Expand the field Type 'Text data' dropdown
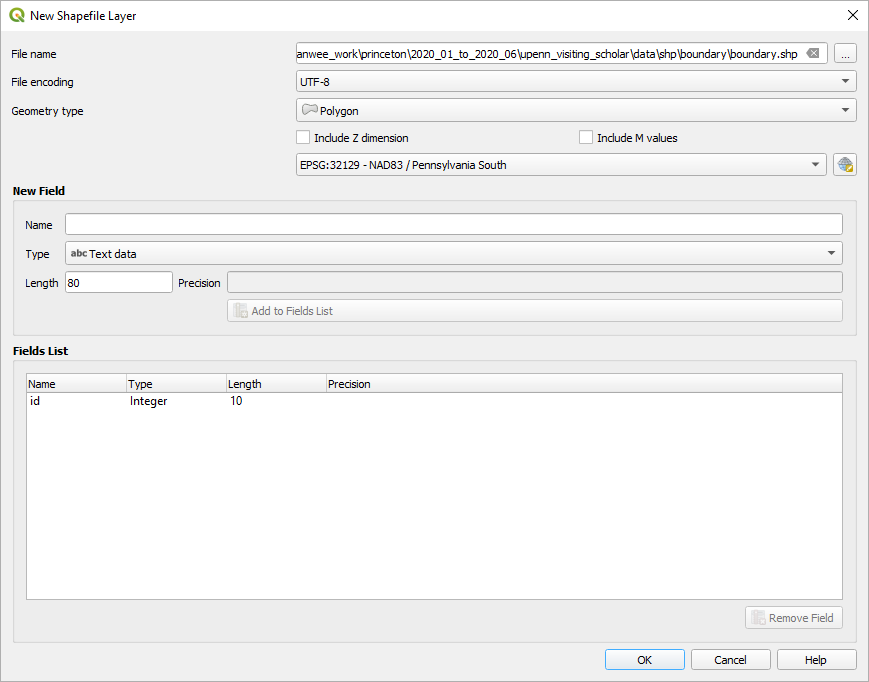 tap(453, 254)
